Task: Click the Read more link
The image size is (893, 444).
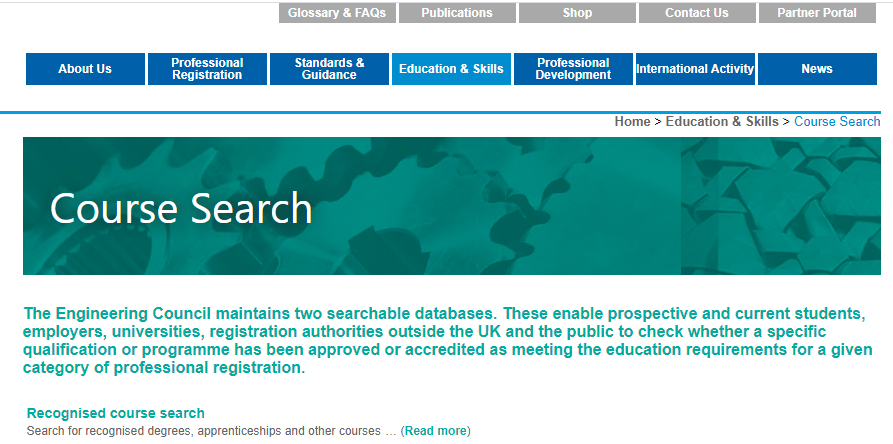Action: pyautogui.click(x=436, y=431)
